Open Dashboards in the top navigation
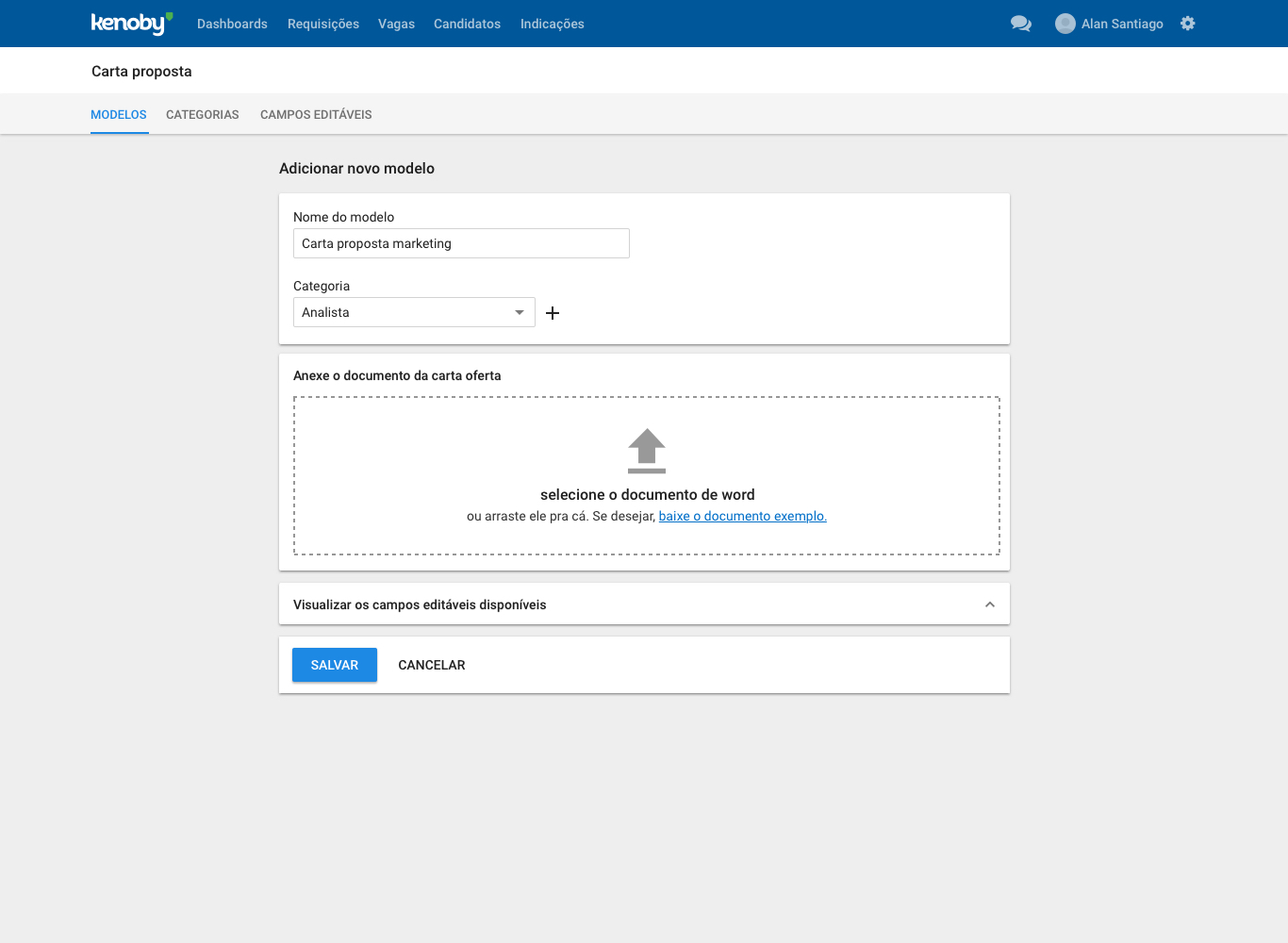The image size is (1288, 943). point(232,24)
